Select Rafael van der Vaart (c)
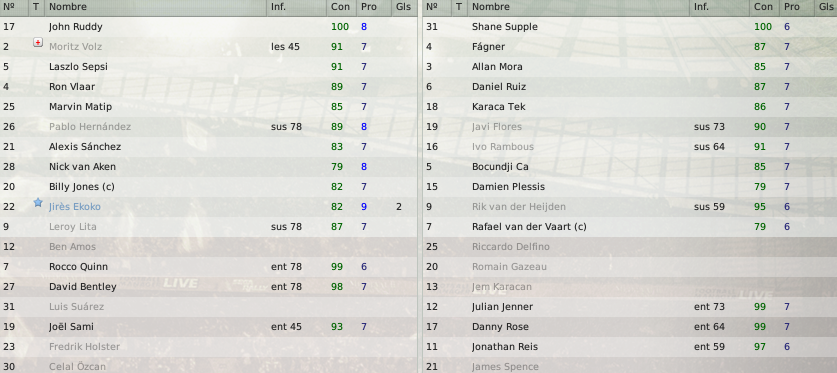This screenshot has height=373, width=837. coord(529,227)
